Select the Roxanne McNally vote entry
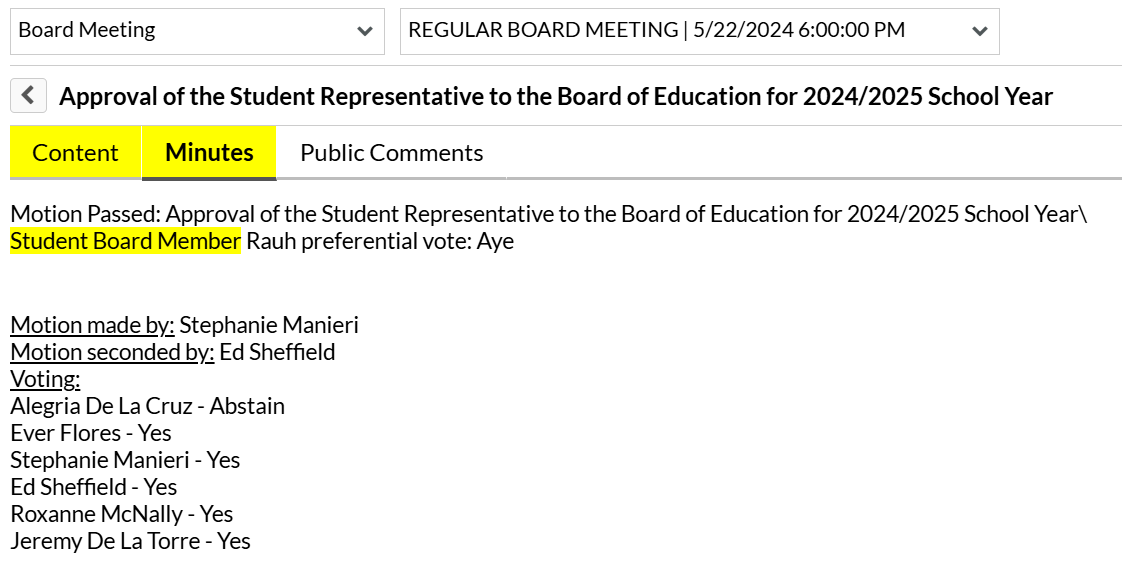Screen dimensions: 1122x575 (122, 514)
